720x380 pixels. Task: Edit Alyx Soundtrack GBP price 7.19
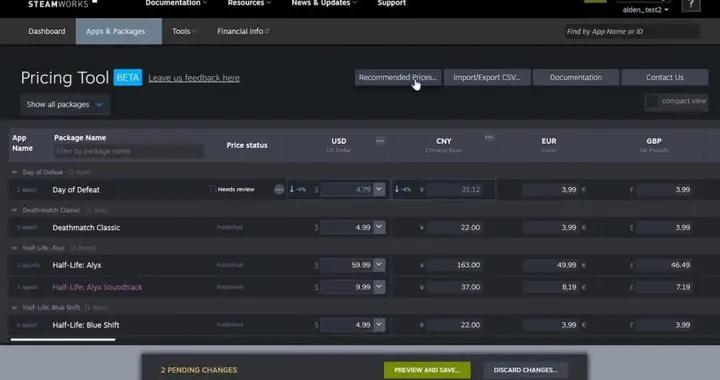pos(664,287)
